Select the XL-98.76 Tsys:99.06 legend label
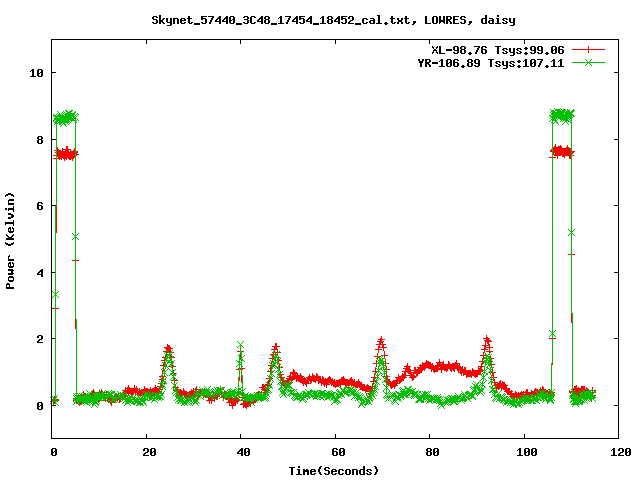 tap(498, 50)
